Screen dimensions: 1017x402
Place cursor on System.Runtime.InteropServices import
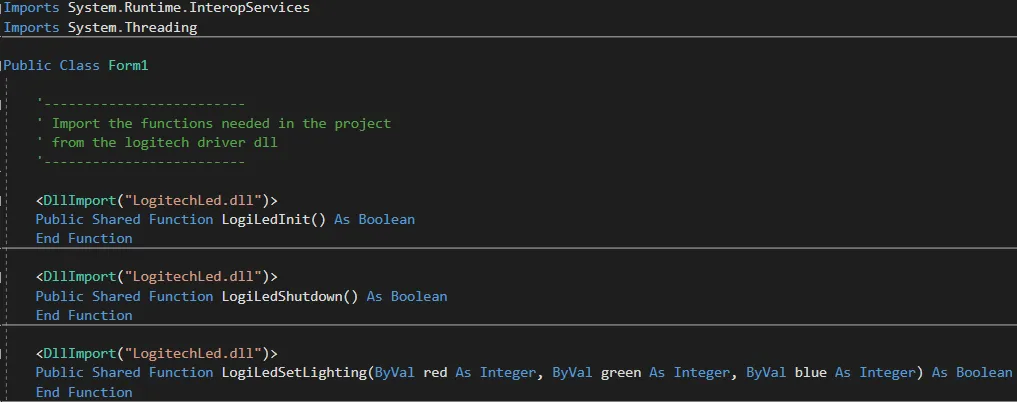coord(189,8)
